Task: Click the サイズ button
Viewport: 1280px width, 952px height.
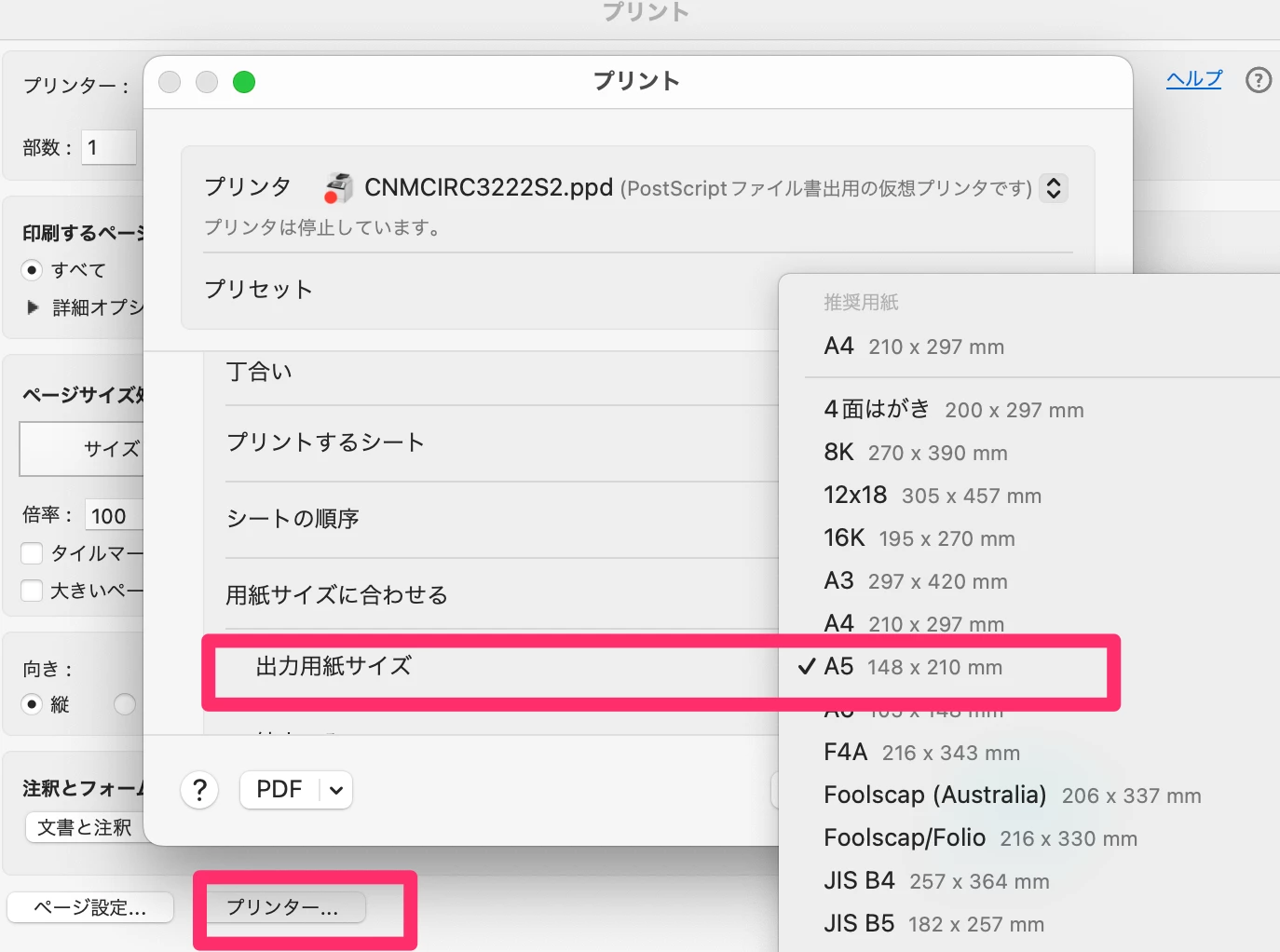Action: [x=82, y=449]
